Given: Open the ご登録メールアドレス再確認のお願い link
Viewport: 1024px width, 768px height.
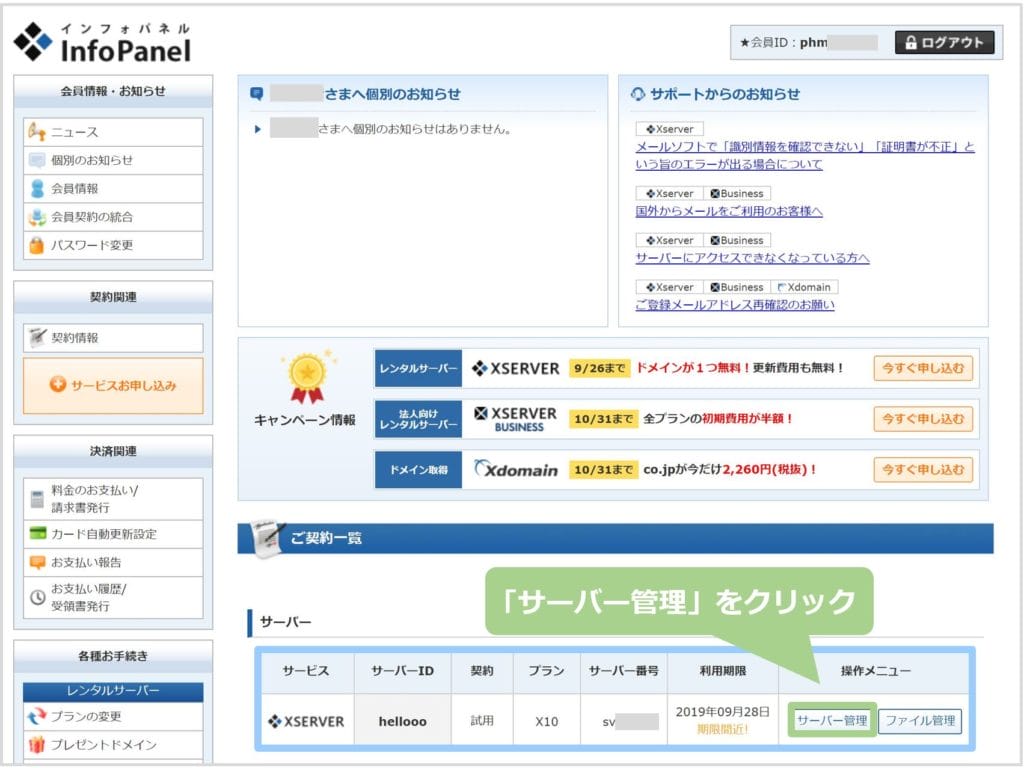Looking at the screenshot, I should tap(735, 305).
